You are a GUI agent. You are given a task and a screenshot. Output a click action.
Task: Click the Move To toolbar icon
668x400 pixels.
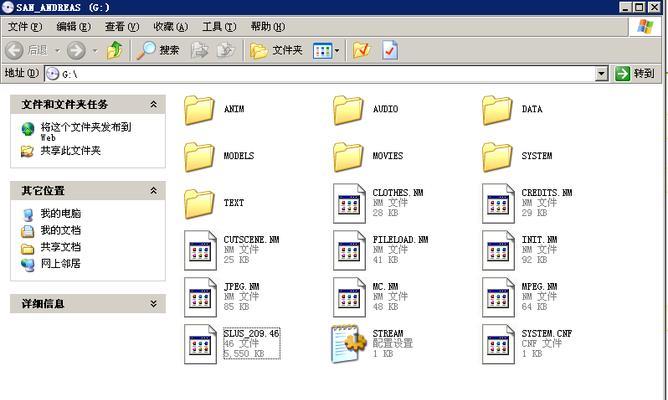tap(199, 50)
